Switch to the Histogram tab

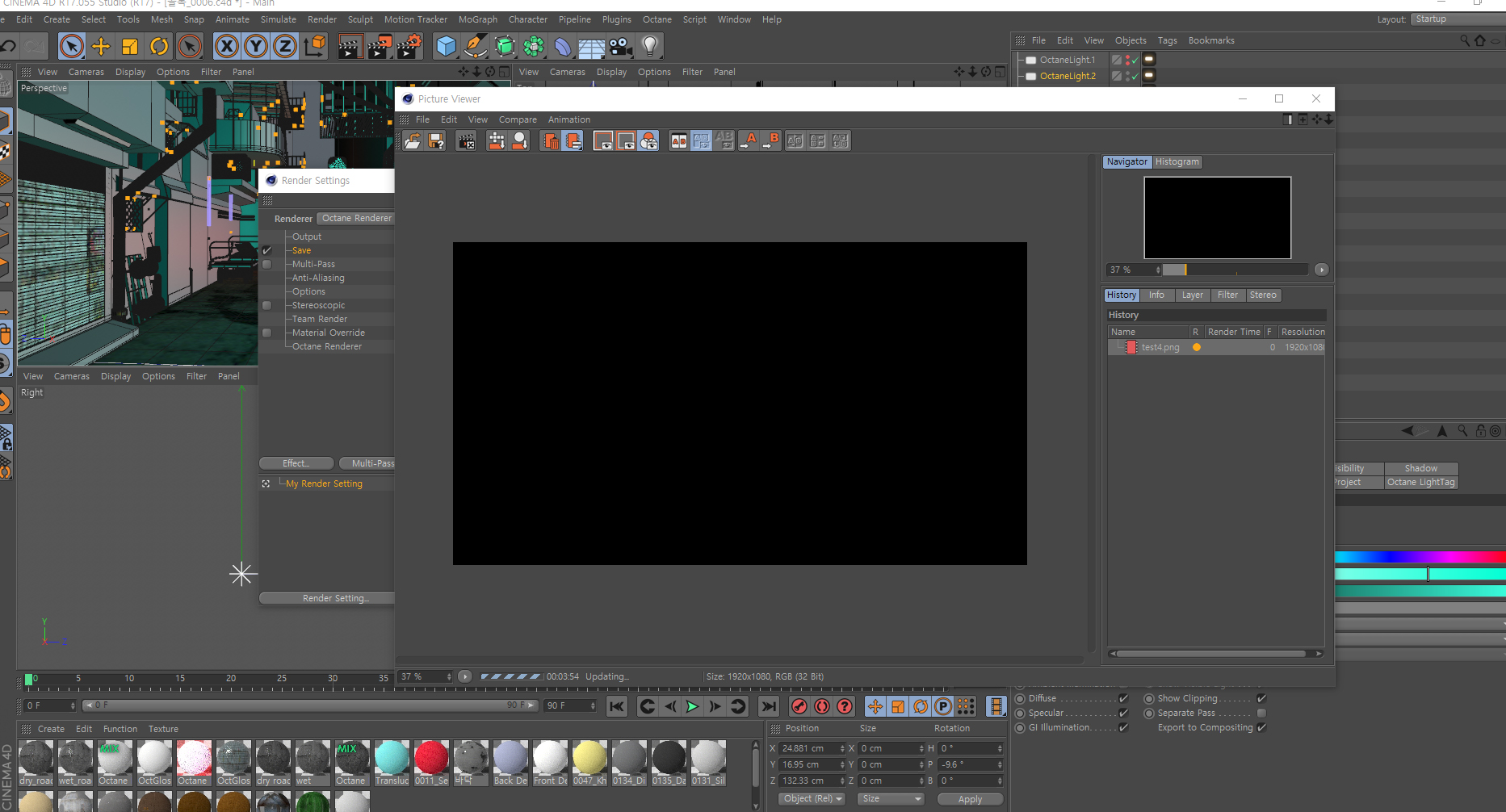1177,161
